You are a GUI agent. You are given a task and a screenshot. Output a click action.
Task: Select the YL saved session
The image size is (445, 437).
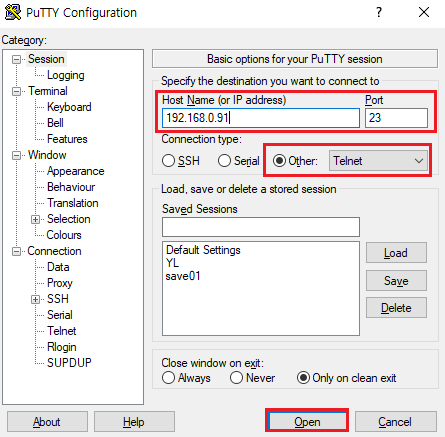point(172,263)
